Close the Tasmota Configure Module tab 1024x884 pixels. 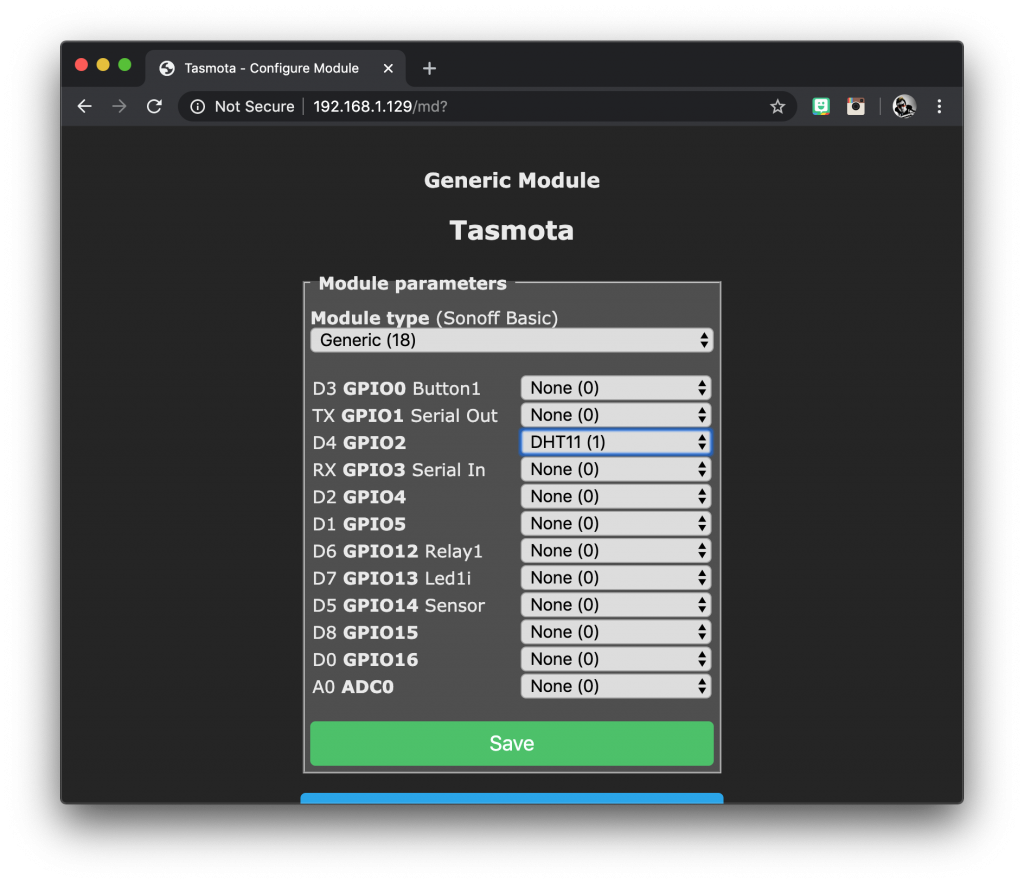coord(388,68)
